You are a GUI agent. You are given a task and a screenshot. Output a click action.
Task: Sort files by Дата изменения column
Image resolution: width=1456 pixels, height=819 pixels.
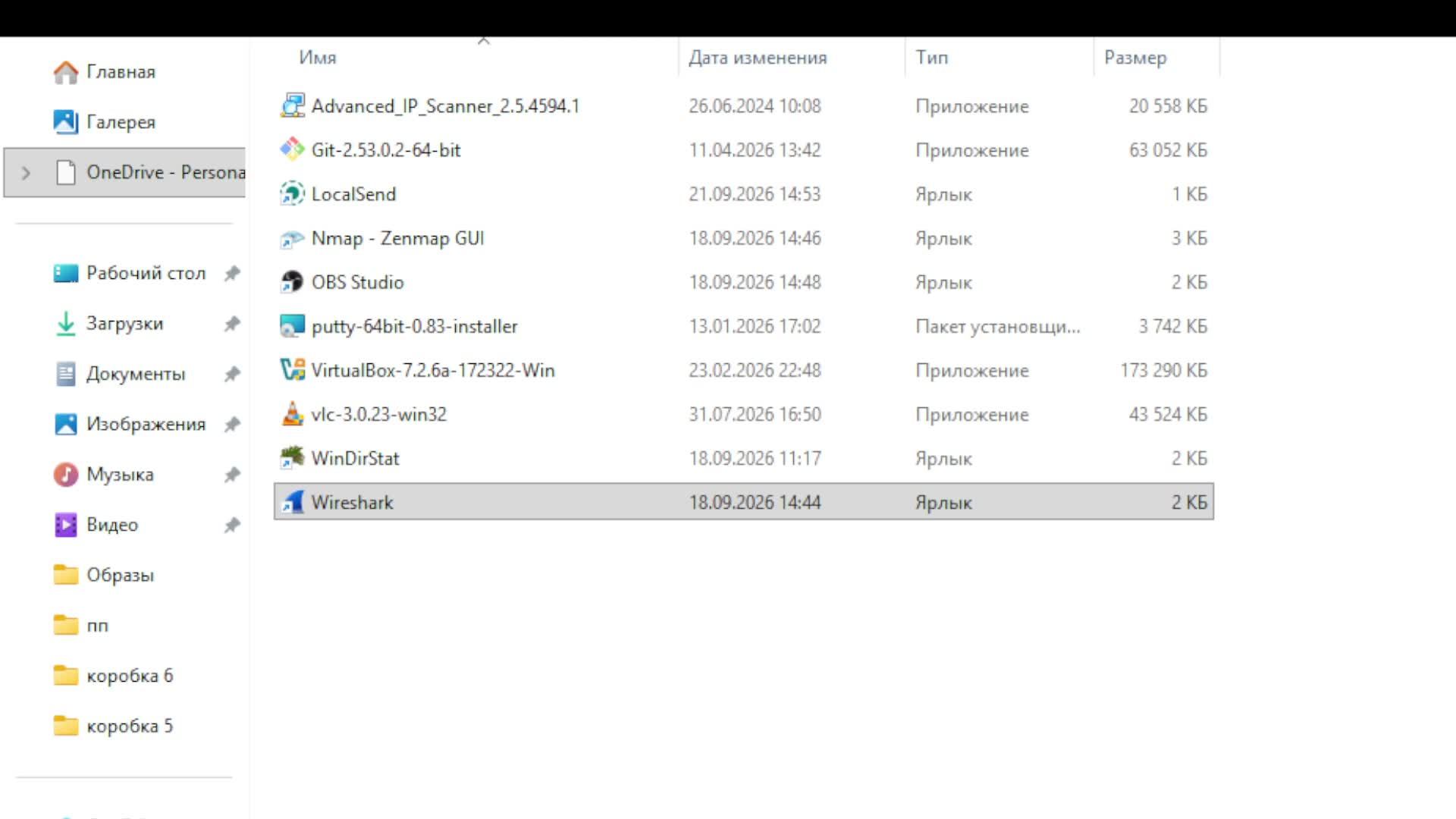point(758,58)
